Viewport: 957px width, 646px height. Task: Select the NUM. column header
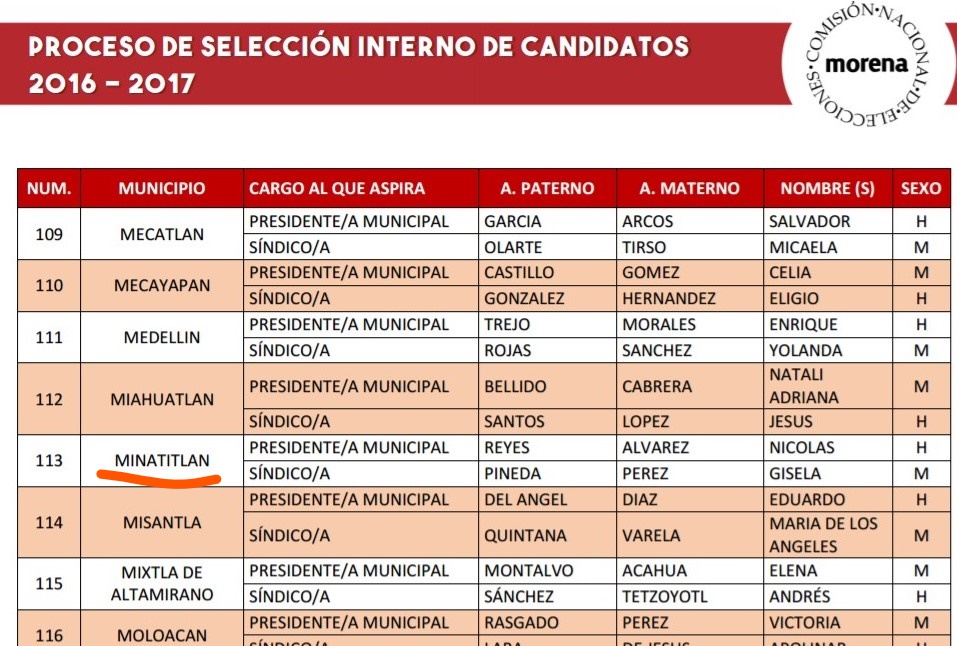(x=49, y=188)
